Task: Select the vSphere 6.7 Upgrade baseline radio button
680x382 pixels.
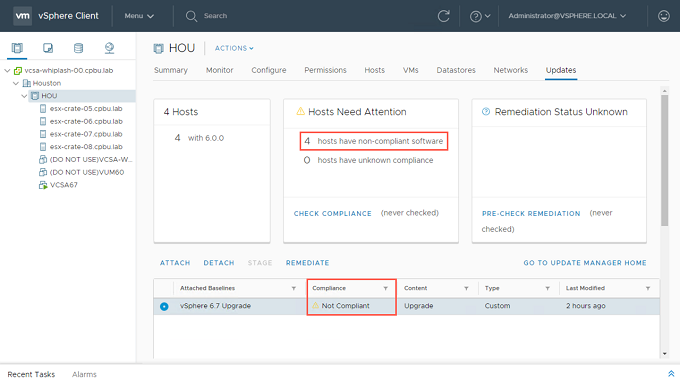Action: 164,306
